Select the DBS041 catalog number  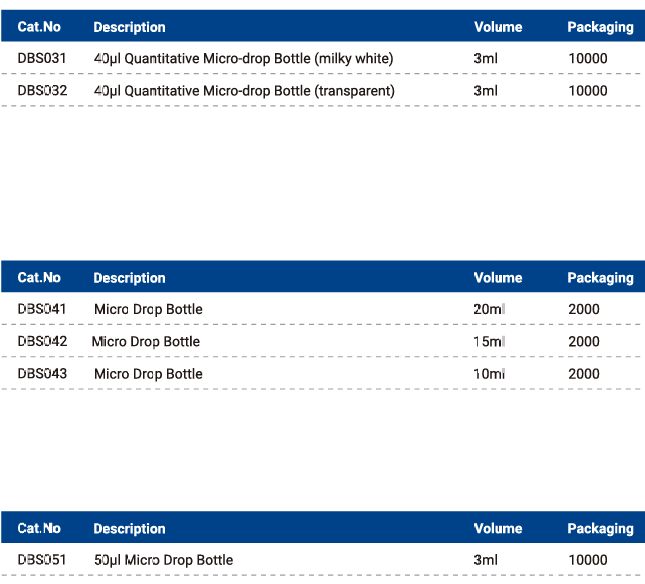tap(42, 309)
